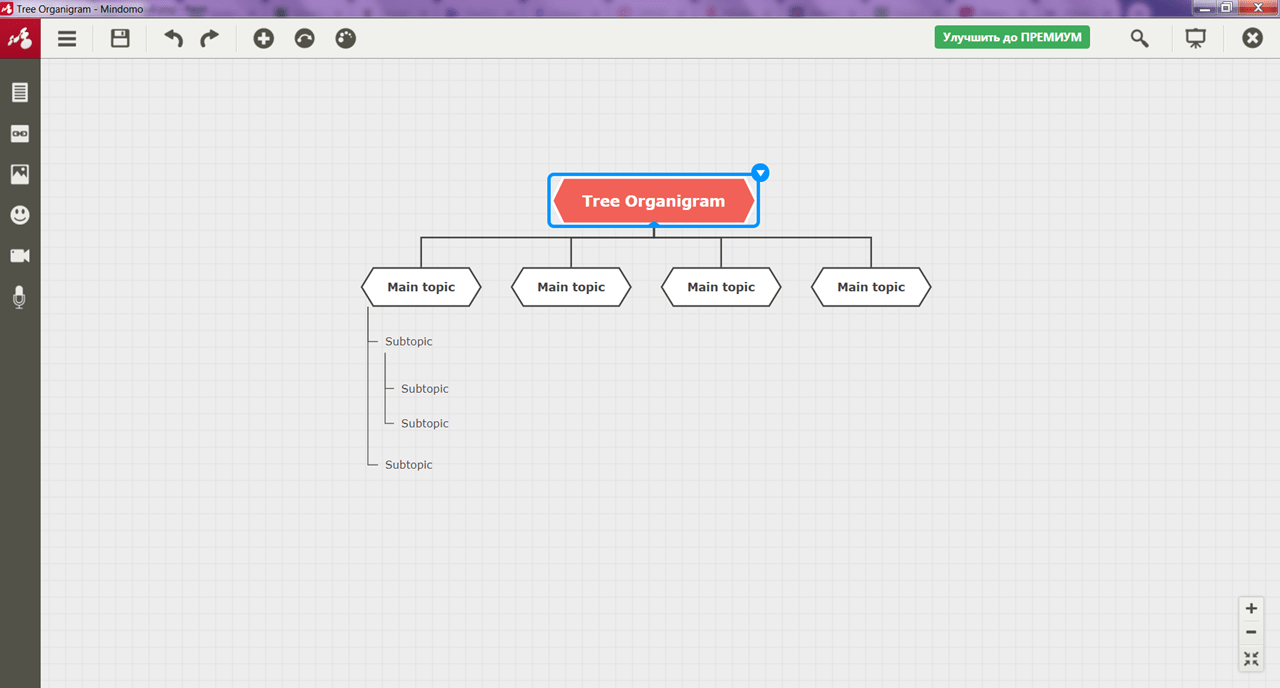
Task: Expand the Tree Organigram topic dropdown arrow
Action: click(x=760, y=173)
